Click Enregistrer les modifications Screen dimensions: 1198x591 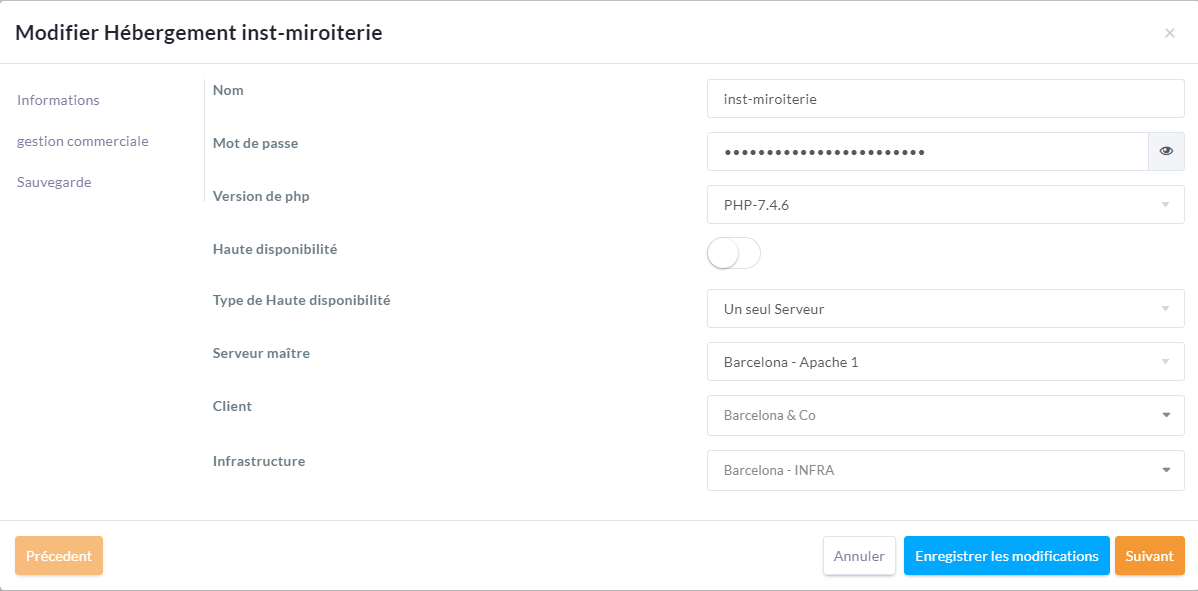[1006, 556]
